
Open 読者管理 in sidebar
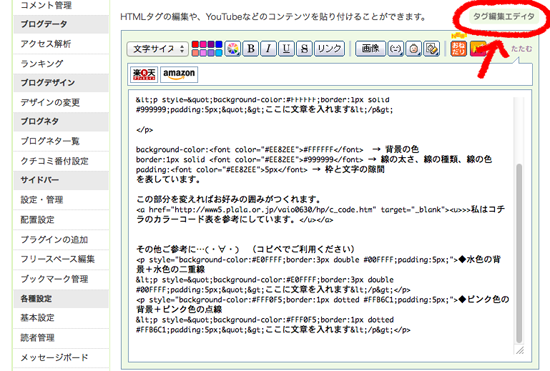pos(61,338)
